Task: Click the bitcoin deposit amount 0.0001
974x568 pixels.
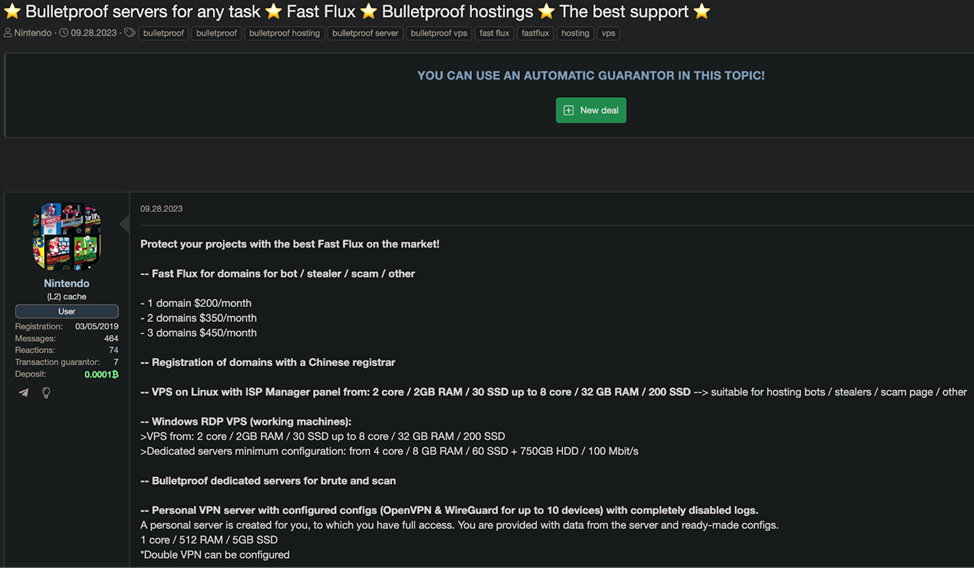Action: click(x=101, y=374)
